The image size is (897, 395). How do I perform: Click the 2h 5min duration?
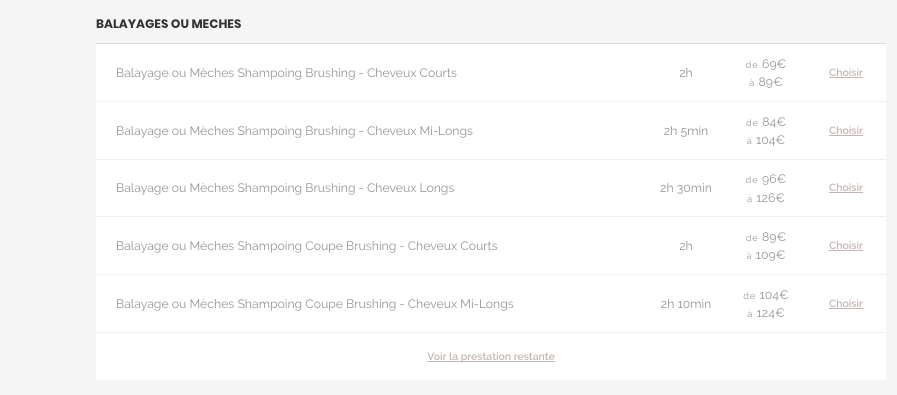pyautogui.click(x=685, y=131)
